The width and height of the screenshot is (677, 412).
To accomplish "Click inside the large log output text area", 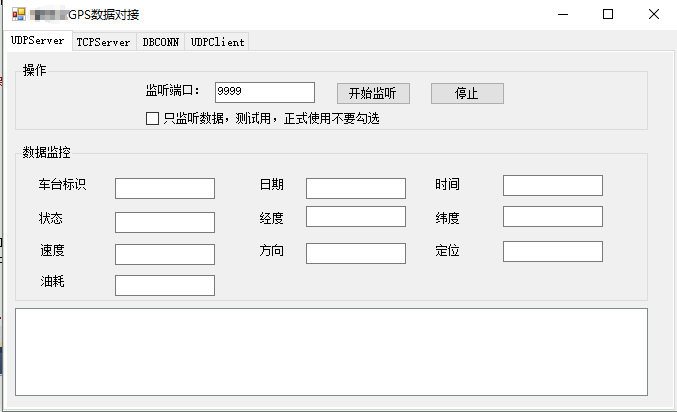I will click(332, 352).
